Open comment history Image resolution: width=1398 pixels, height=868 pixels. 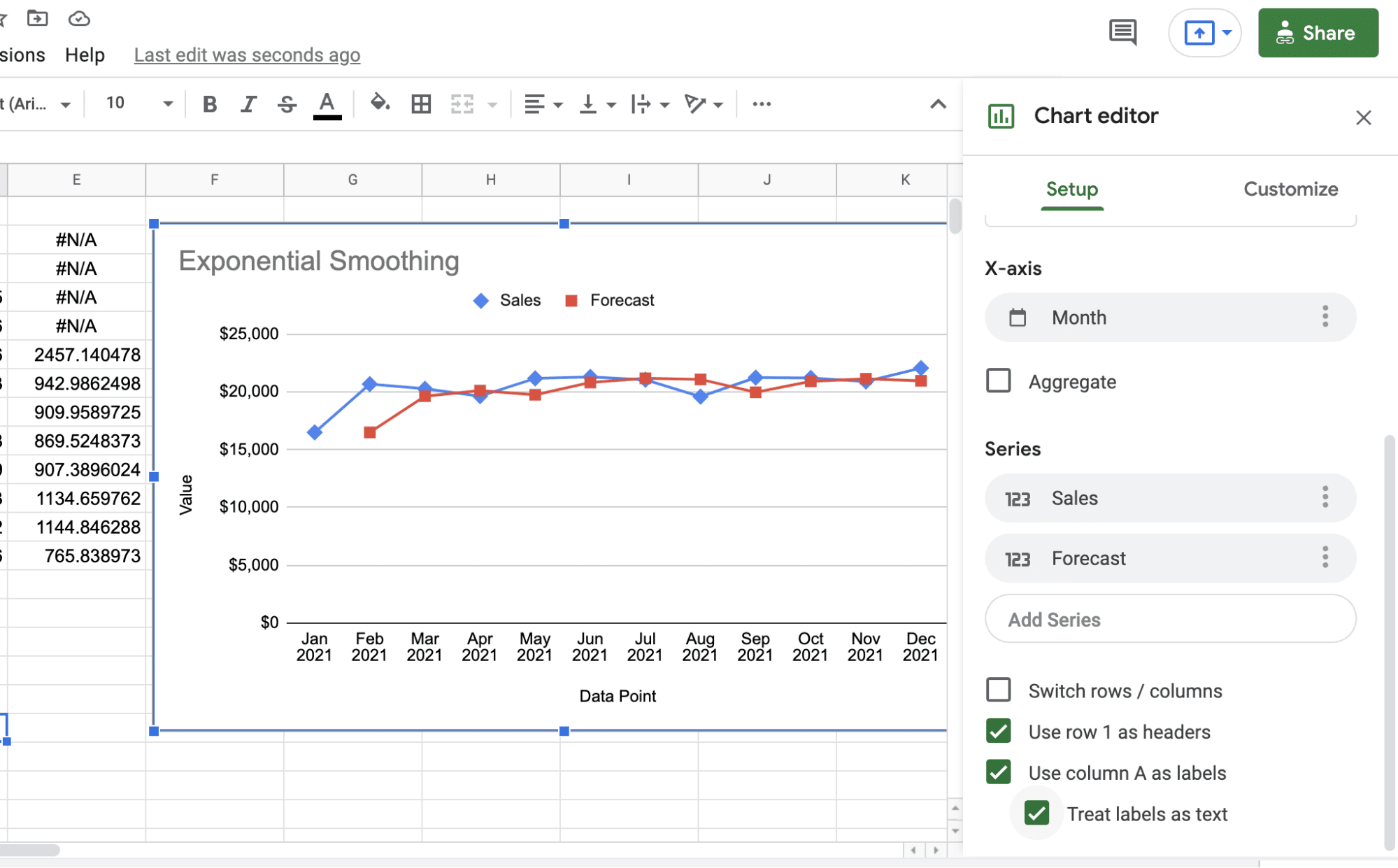[1122, 33]
